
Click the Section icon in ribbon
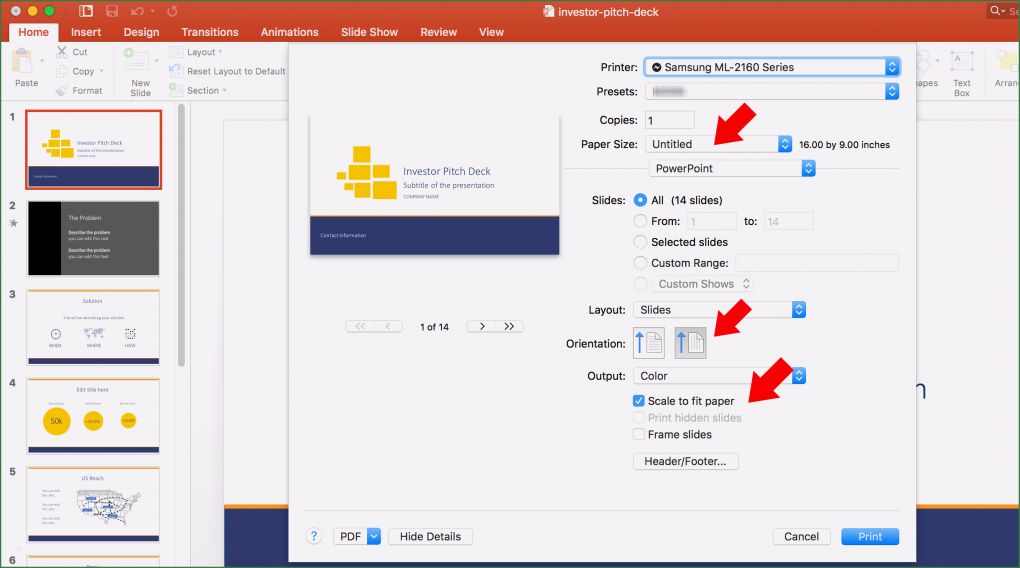(176, 90)
